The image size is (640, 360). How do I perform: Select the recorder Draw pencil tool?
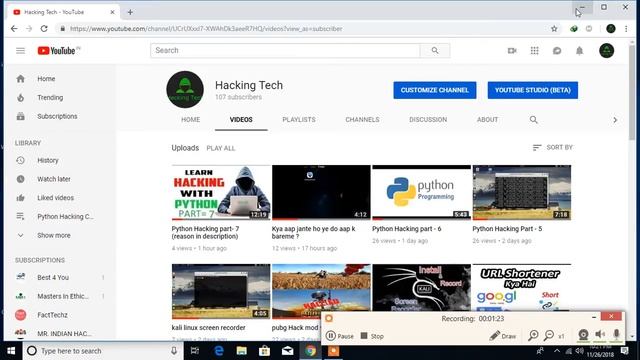coord(503,336)
